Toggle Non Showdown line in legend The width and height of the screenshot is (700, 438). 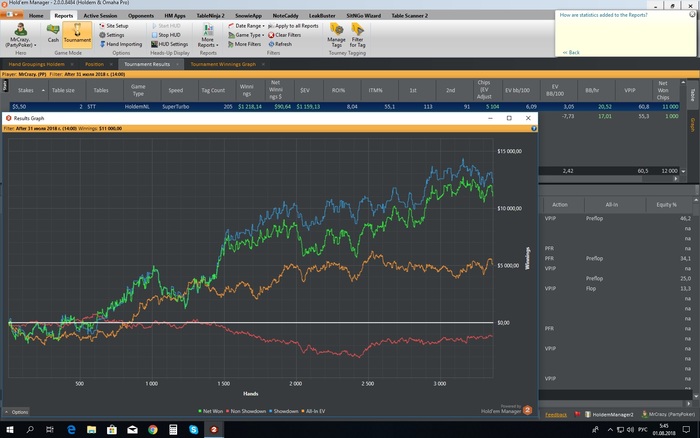(x=246, y=411)
